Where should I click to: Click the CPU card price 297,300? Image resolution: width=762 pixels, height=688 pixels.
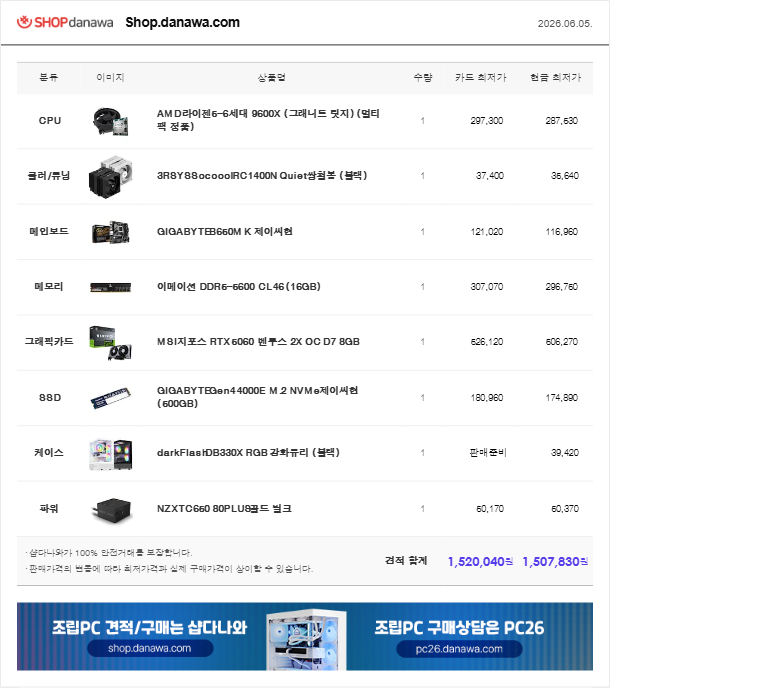[x=486, y=120]
